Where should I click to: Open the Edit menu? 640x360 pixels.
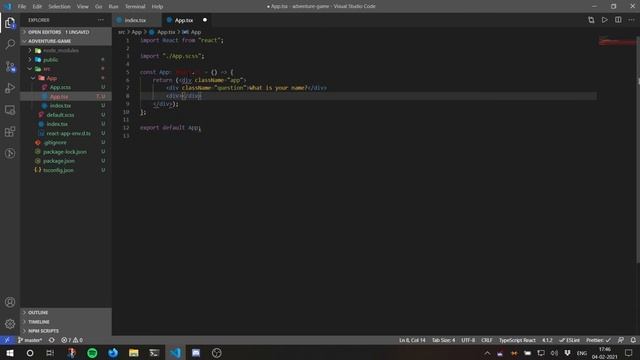tap(37, 7)
